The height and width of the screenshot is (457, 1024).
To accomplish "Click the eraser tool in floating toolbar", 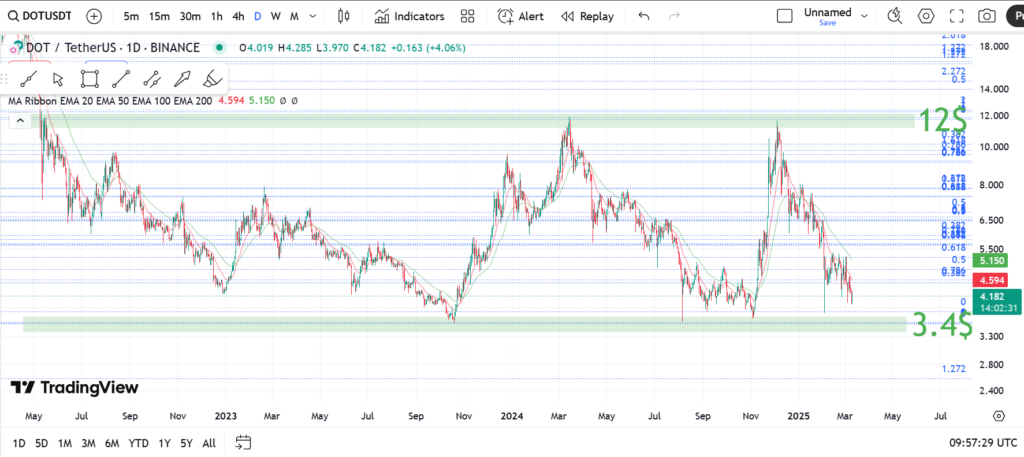I will [212, 79].
